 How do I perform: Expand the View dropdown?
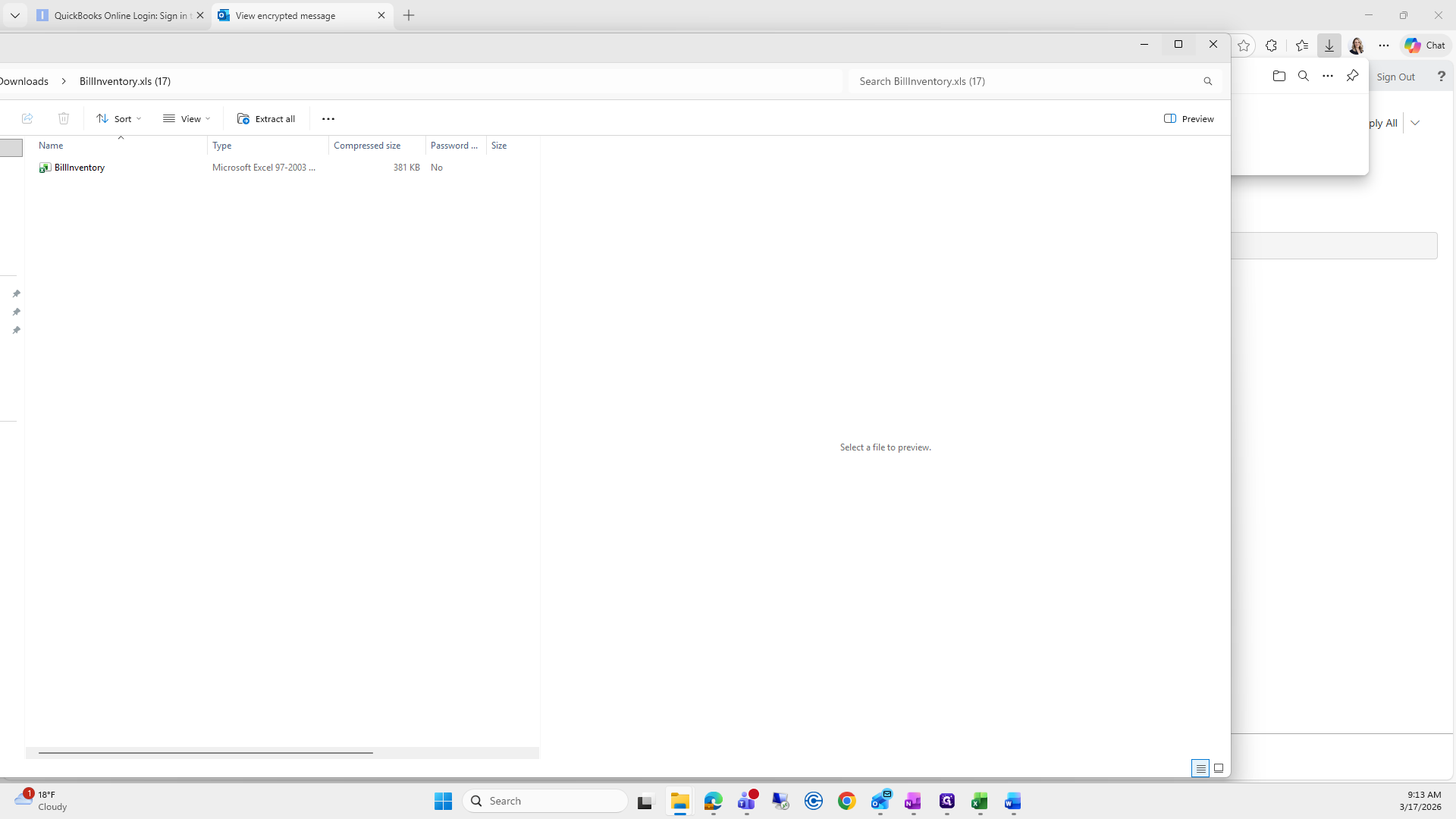coord(187,118)
